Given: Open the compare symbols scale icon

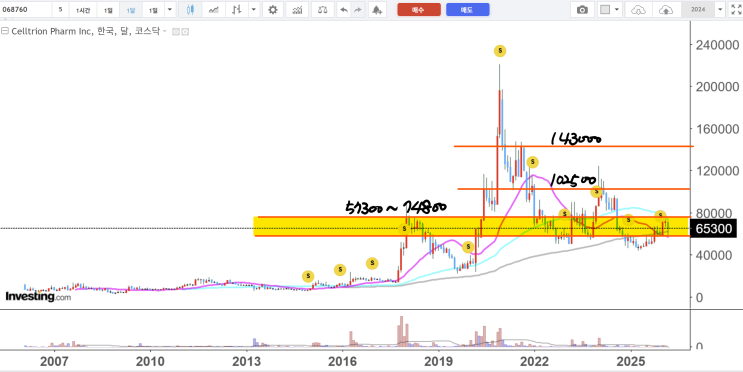Looking at the screenshot, I should pos(323,9).
